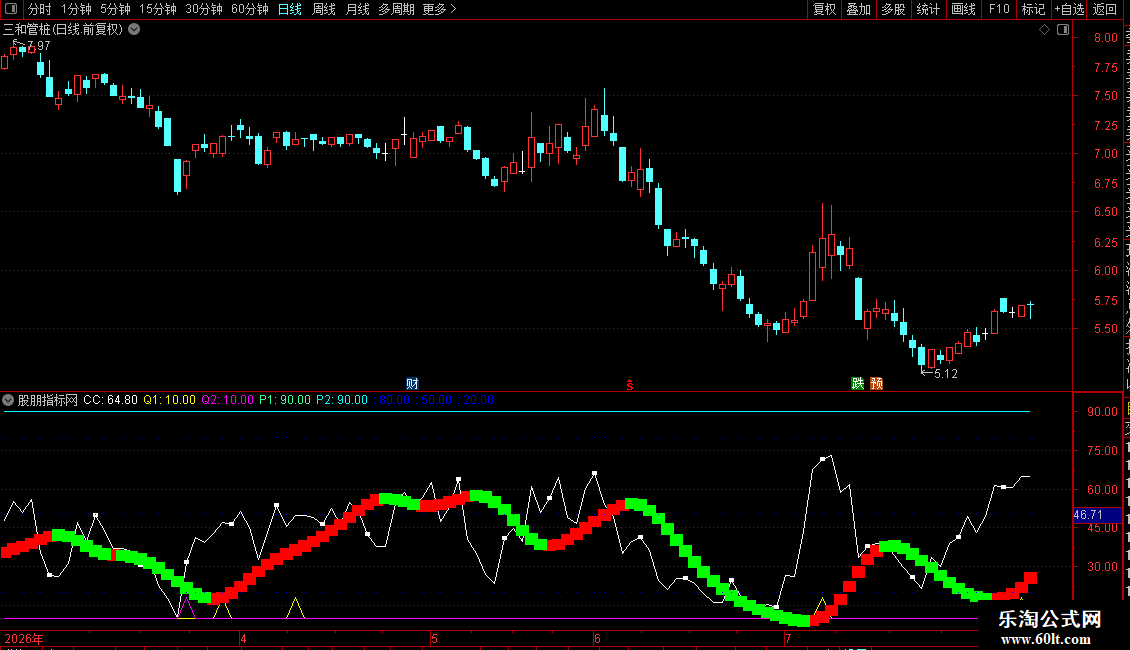Click the Q2: 10.00 indicator label
This screenshot has height=650, width=1130.
[228, 400]
